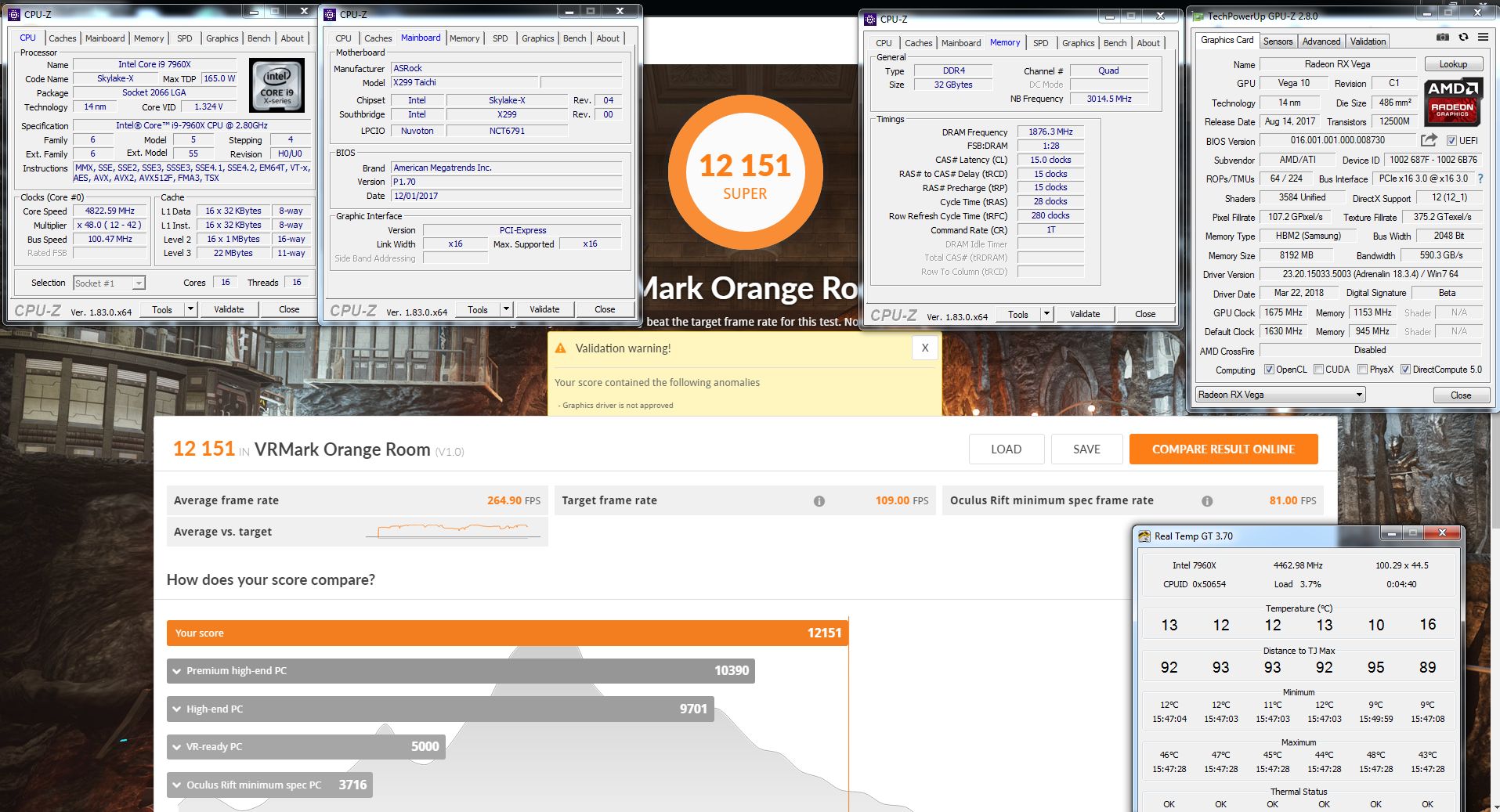This screenshot has width=1500, height=812.
Task: Switch to the Advanced tab in GPU-Z
Action: (1321, 42)
